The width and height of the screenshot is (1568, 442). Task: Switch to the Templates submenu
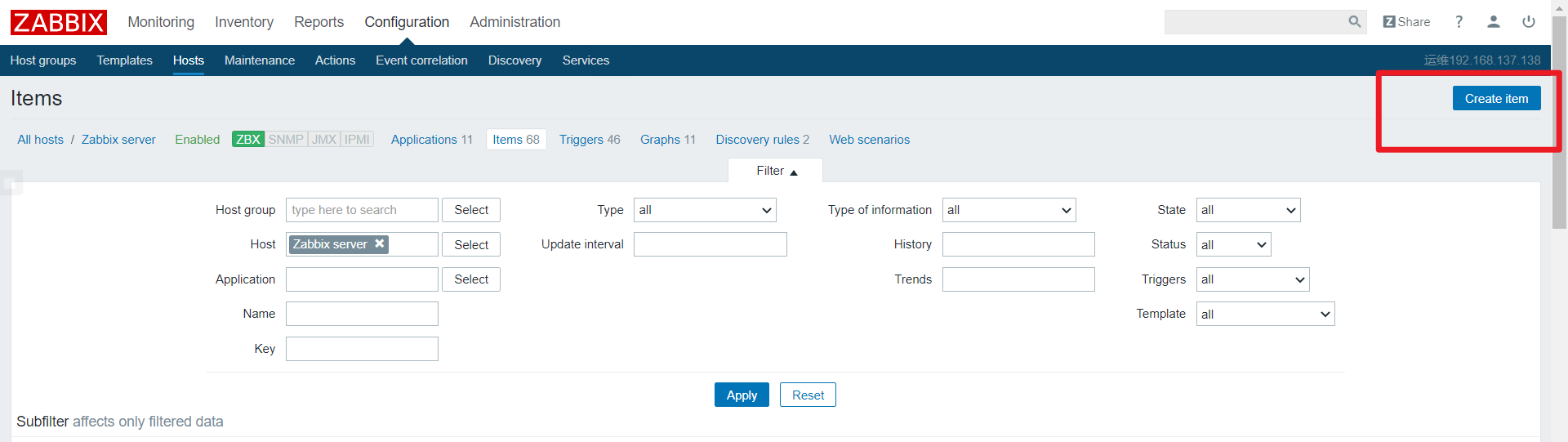pyautogui.click(x=125, y=60)
